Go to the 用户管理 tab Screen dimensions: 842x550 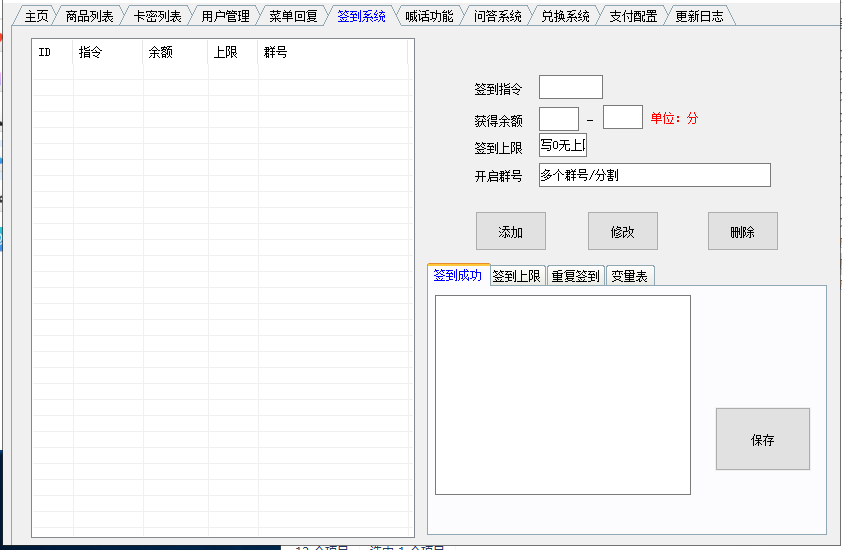point(226,16)
